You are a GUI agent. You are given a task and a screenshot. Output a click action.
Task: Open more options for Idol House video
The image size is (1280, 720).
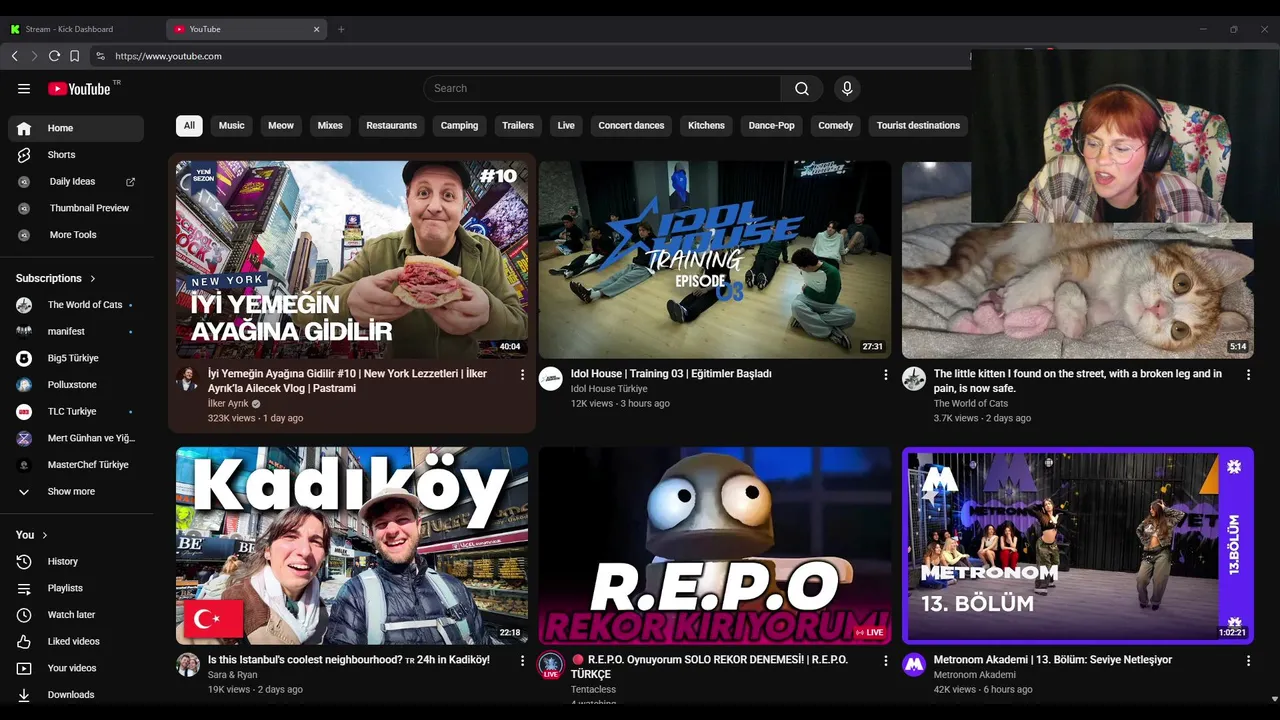pos(885,375)
